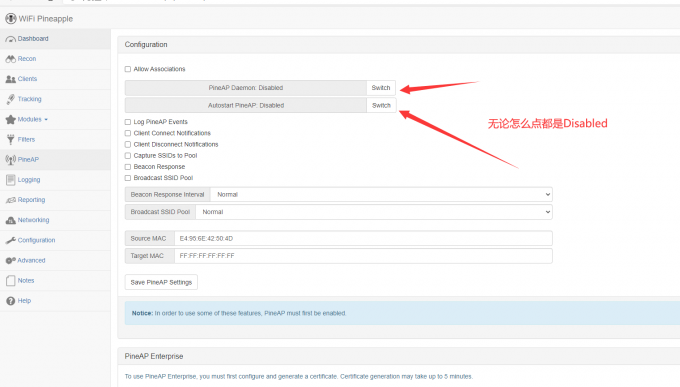This screenshot has width=680, height=387.
Task: Click the Modules star icon
Action: (x=10, y=119)
